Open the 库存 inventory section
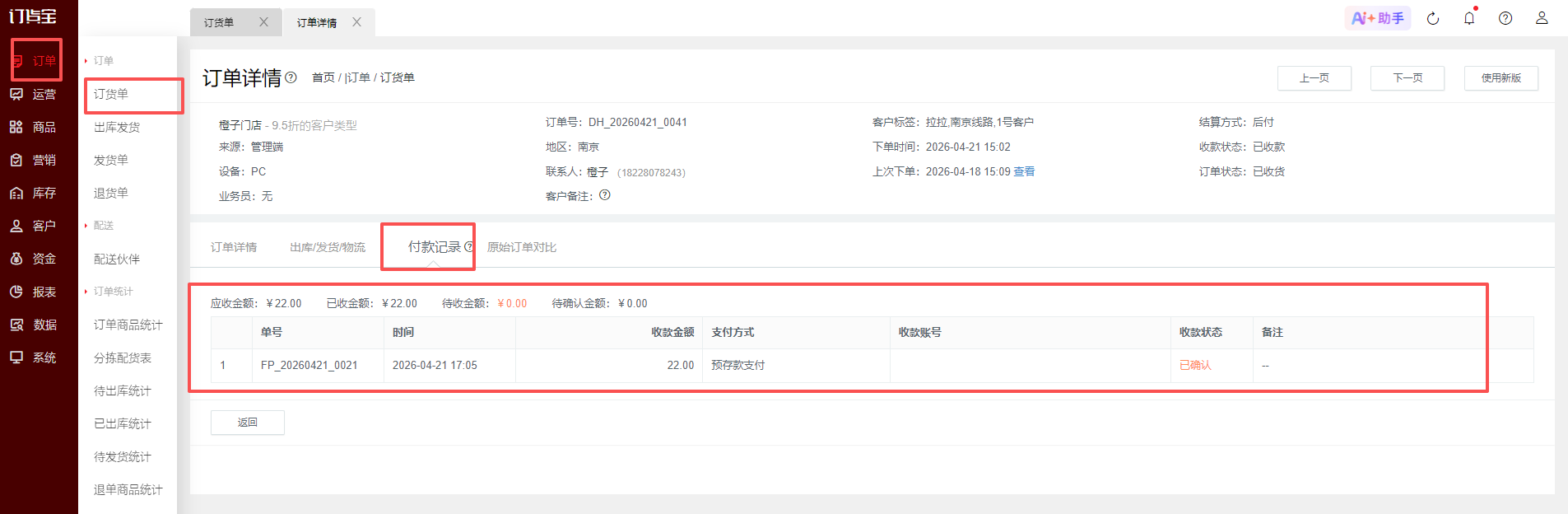 33,193
